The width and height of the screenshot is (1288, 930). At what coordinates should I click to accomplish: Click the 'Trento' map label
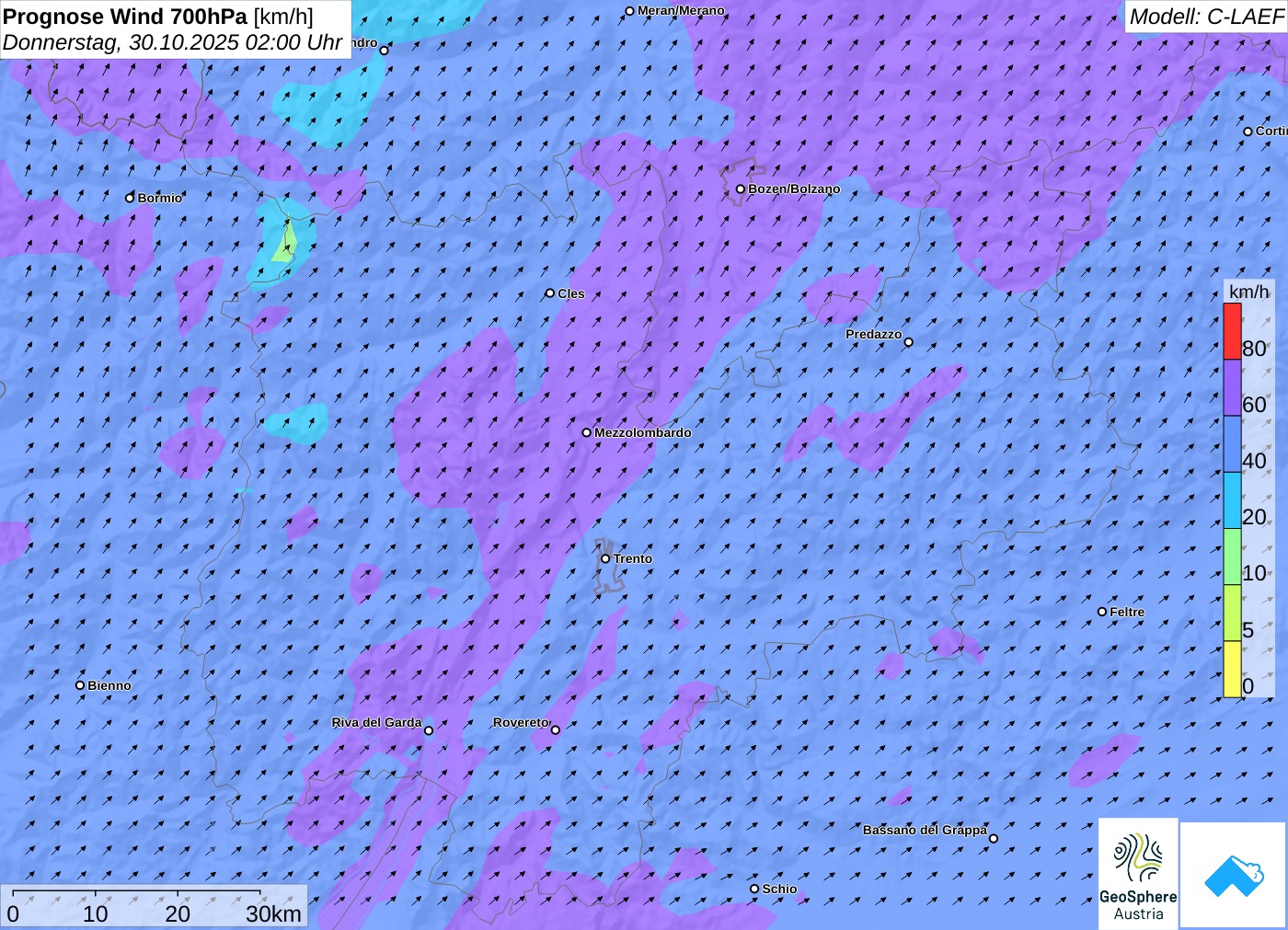click(633, 558)
